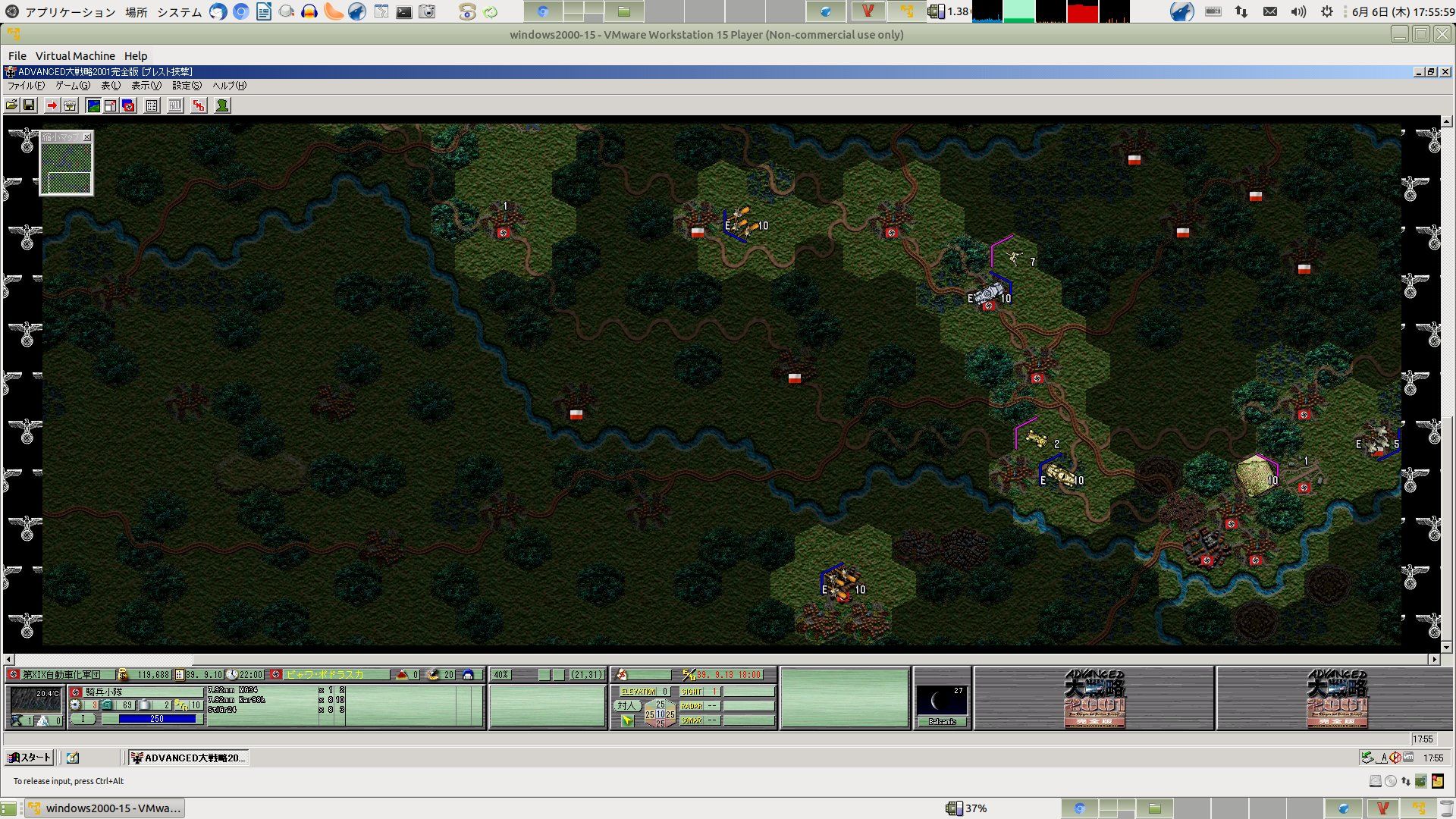Click the moon phase weather icon

(x=942, y=701)
